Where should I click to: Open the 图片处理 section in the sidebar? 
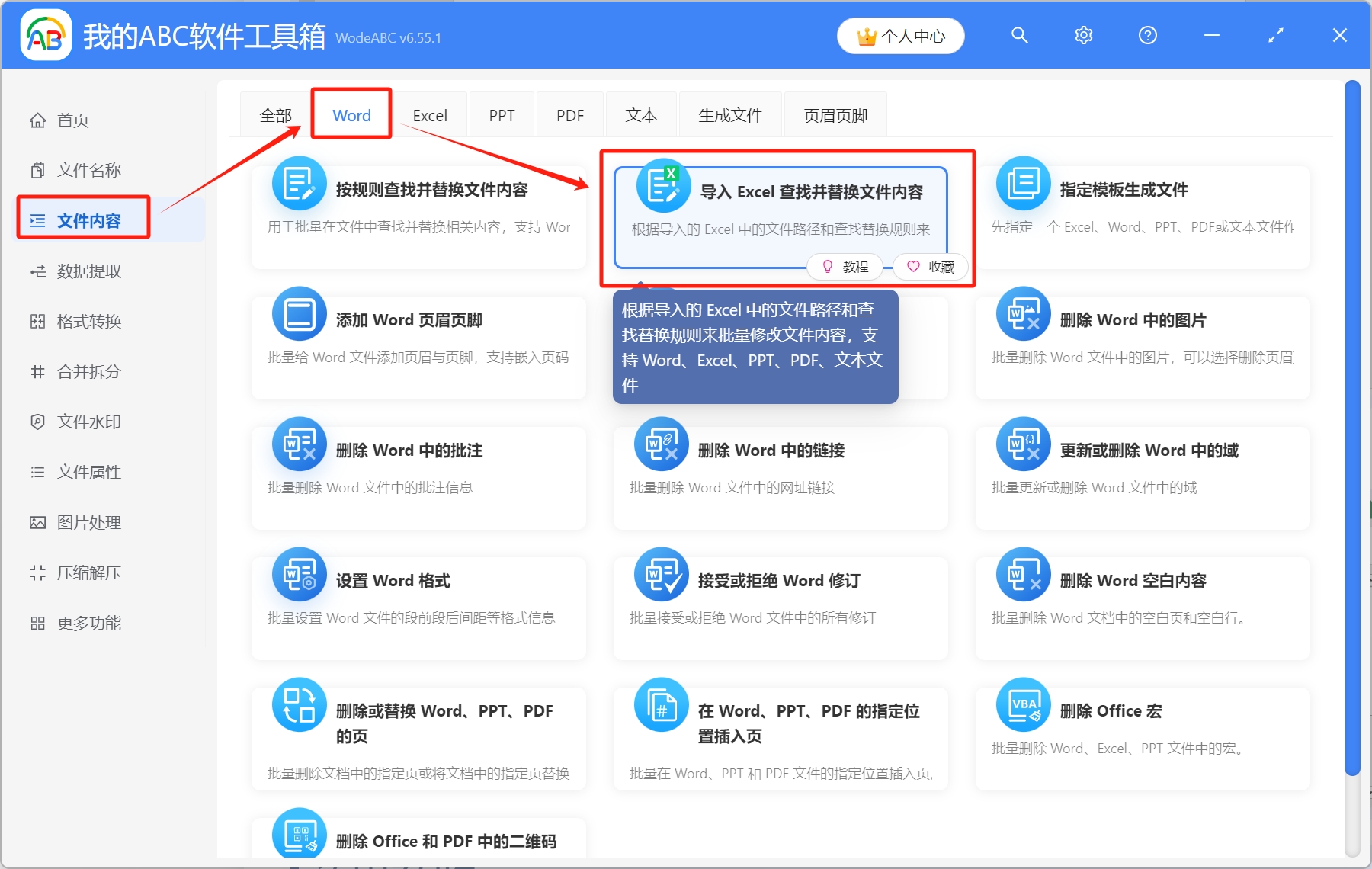[x=37, y=522]
